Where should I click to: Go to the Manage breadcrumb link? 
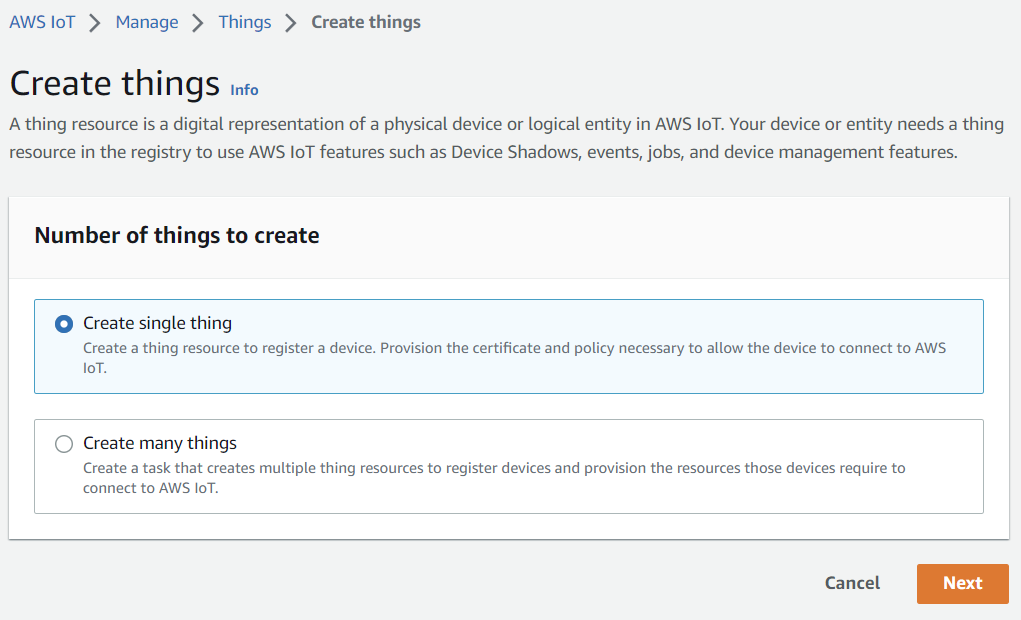(147, 22)
